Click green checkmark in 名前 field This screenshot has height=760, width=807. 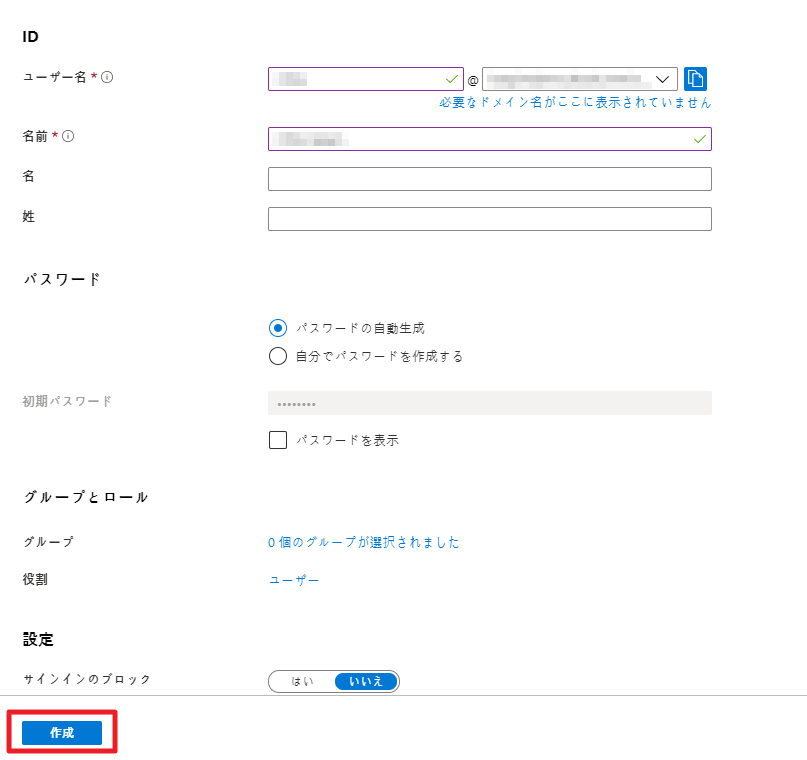(700, 139)
